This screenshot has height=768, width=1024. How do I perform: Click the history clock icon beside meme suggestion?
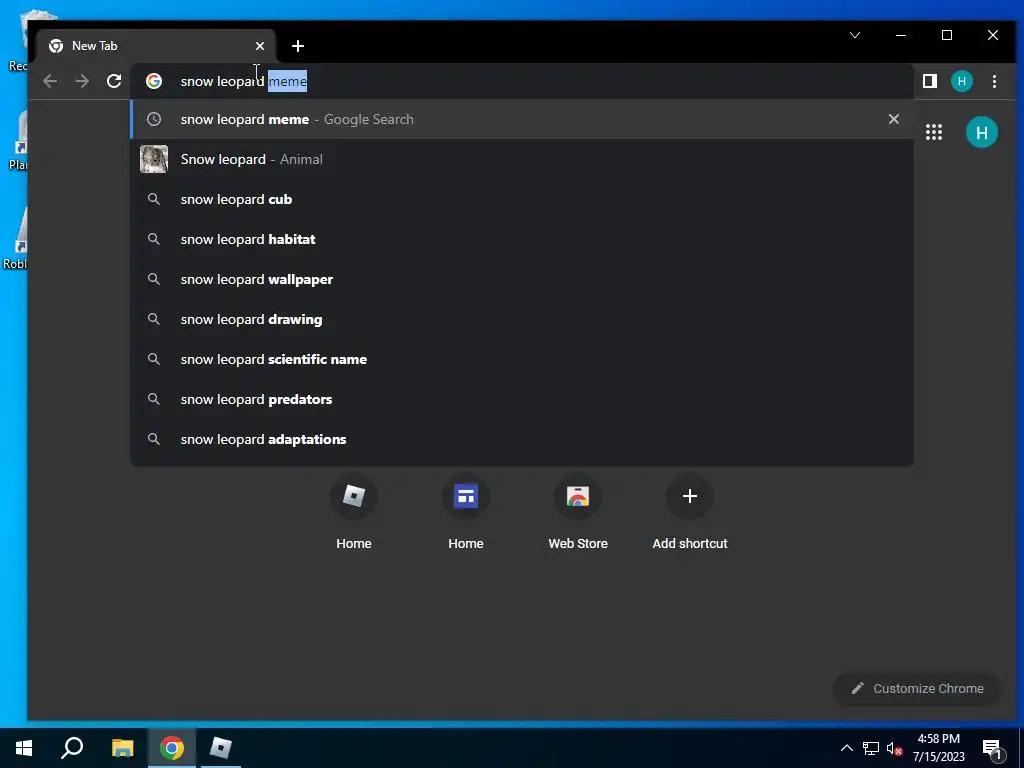coord(154,120)
